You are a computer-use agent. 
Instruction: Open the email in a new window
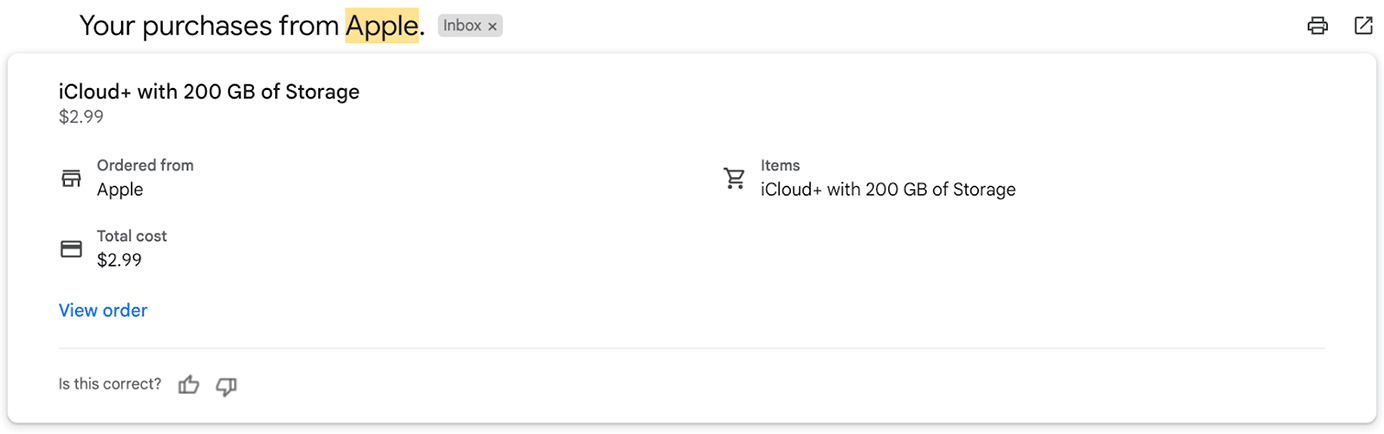(1363, 26)
